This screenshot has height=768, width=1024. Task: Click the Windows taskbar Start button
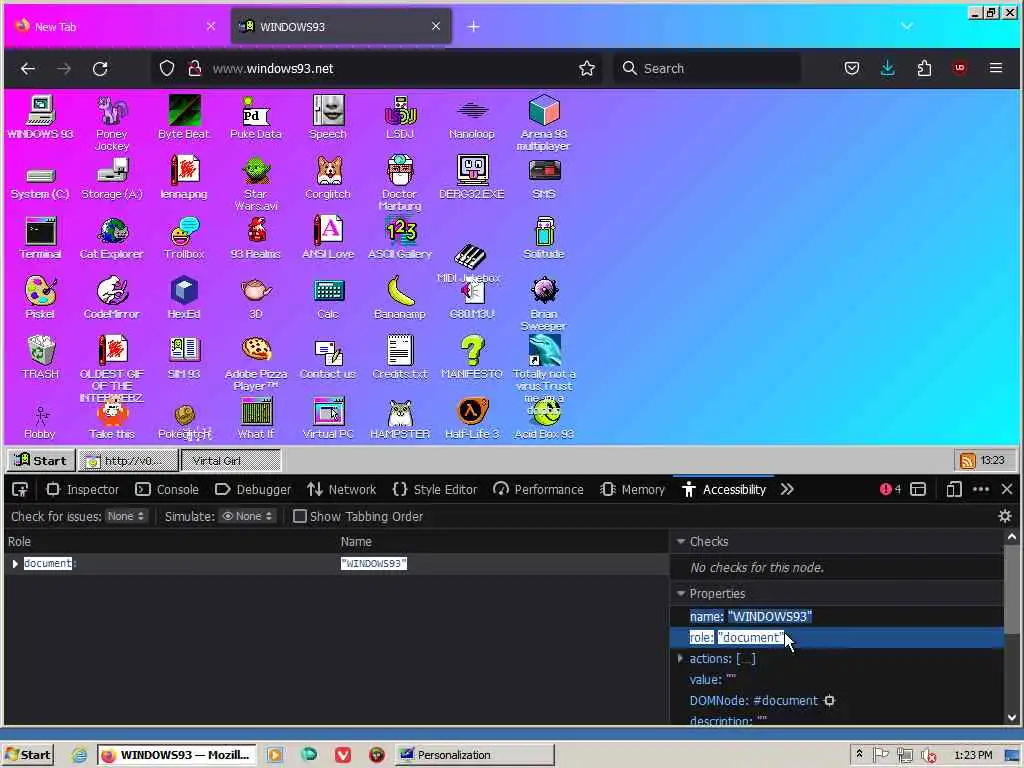pos(27,755)
